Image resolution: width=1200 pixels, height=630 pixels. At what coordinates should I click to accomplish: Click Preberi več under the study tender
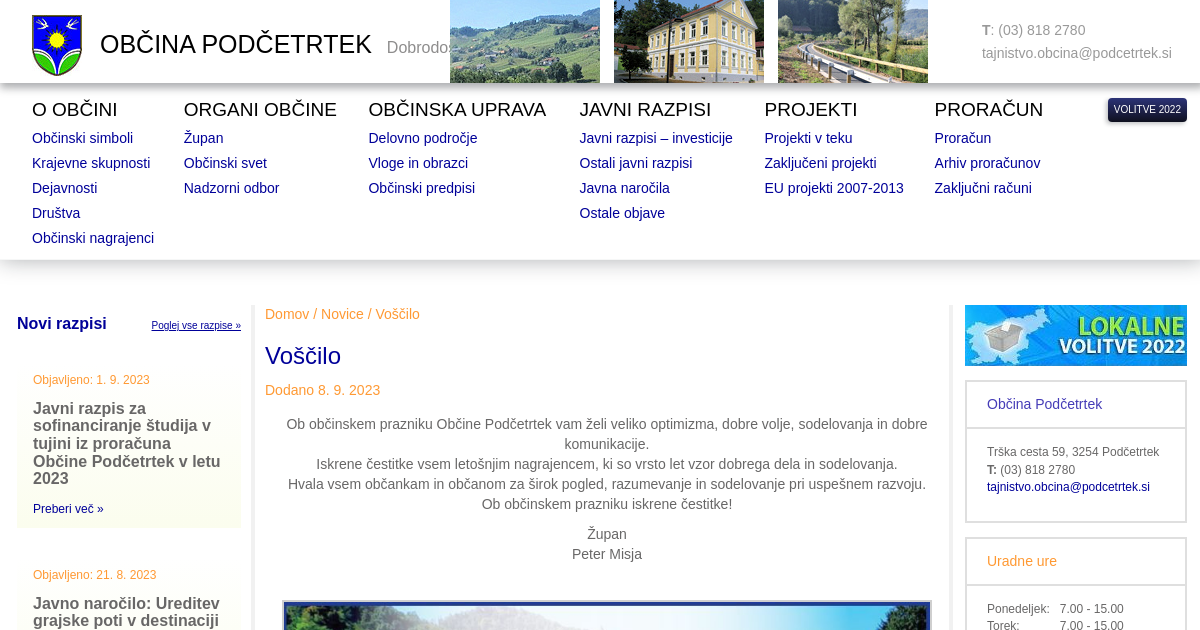(68, 509)
